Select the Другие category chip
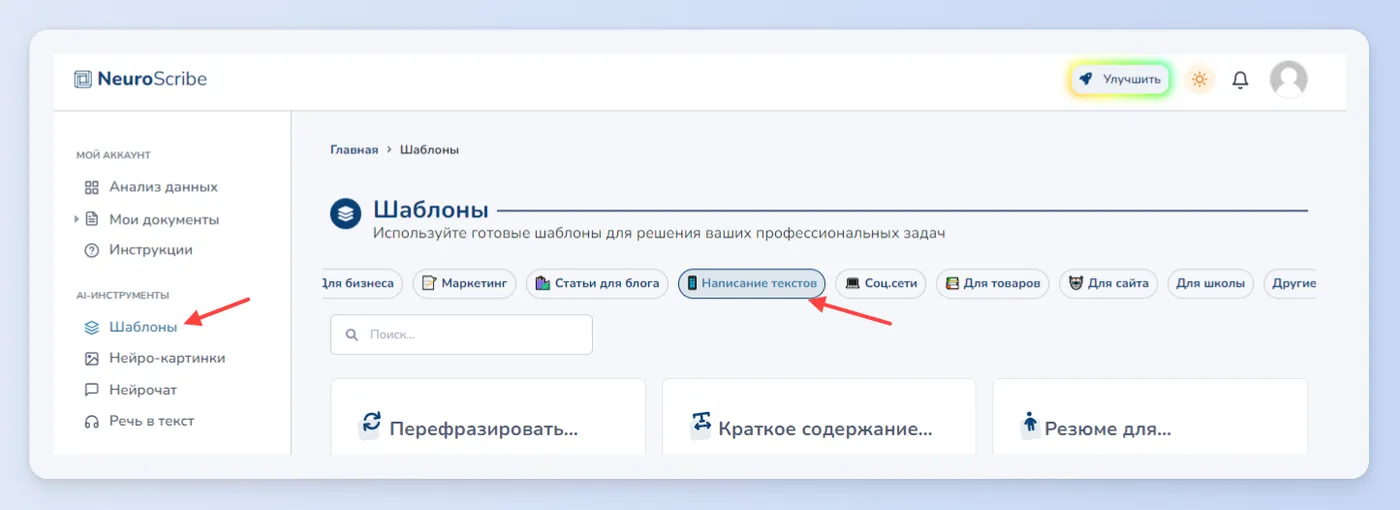 point(1291,284)
